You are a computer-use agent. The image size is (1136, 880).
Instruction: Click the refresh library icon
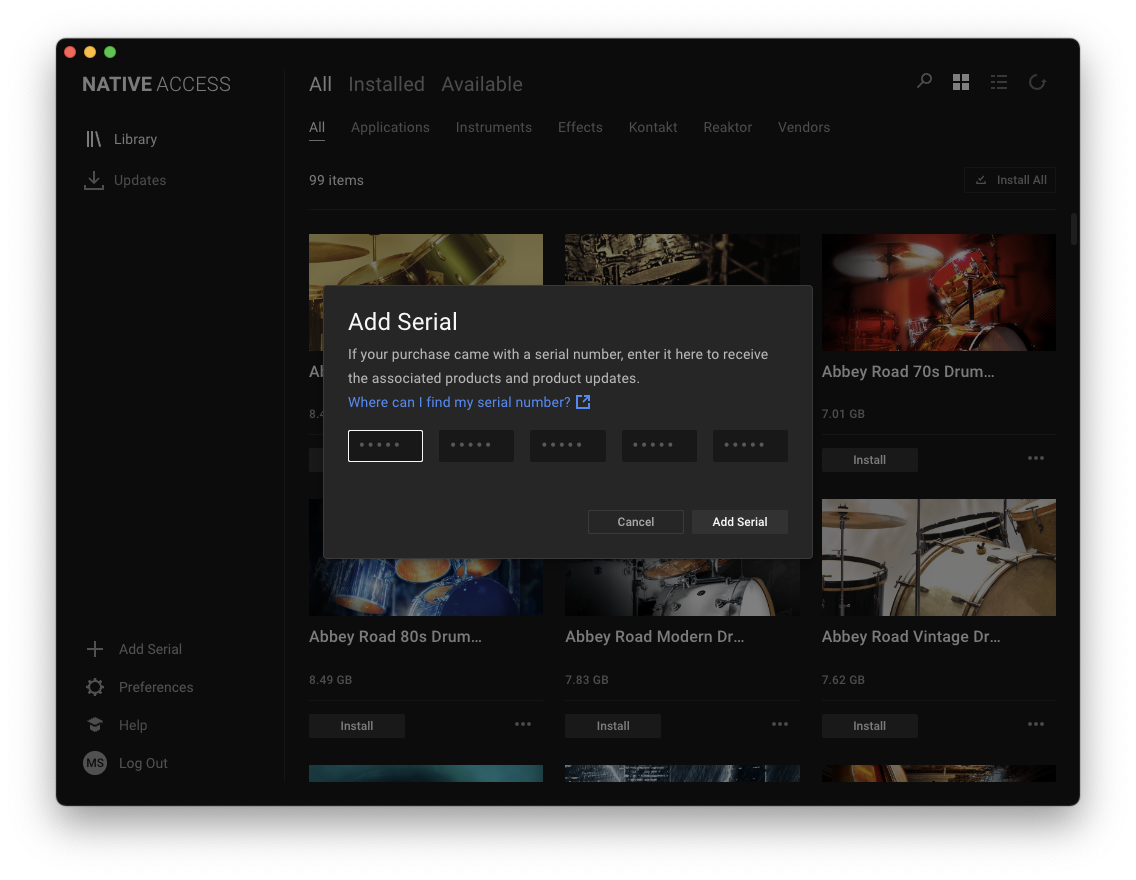1037,83
